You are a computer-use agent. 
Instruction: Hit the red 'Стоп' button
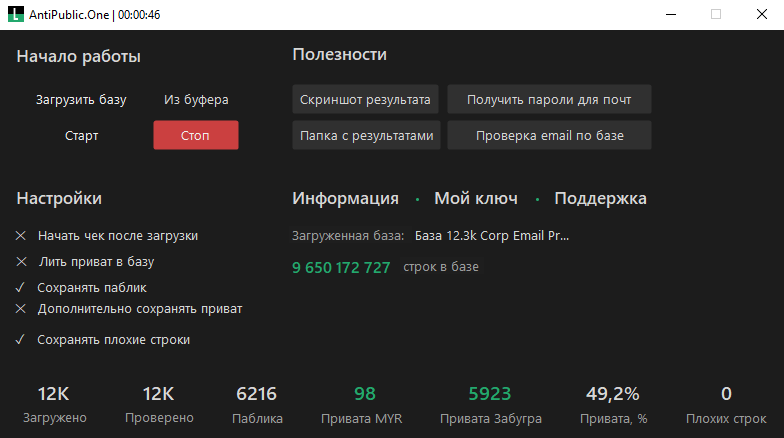pyautogui.click(x=196, y=136)
